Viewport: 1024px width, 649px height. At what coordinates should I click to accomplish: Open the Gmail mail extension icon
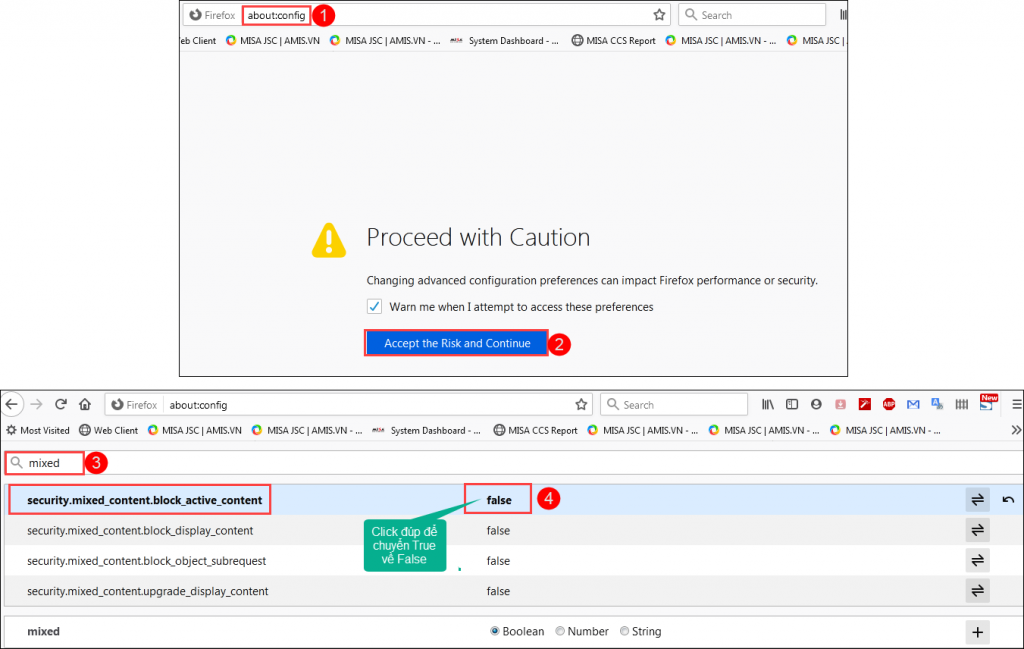click(913, 405)
